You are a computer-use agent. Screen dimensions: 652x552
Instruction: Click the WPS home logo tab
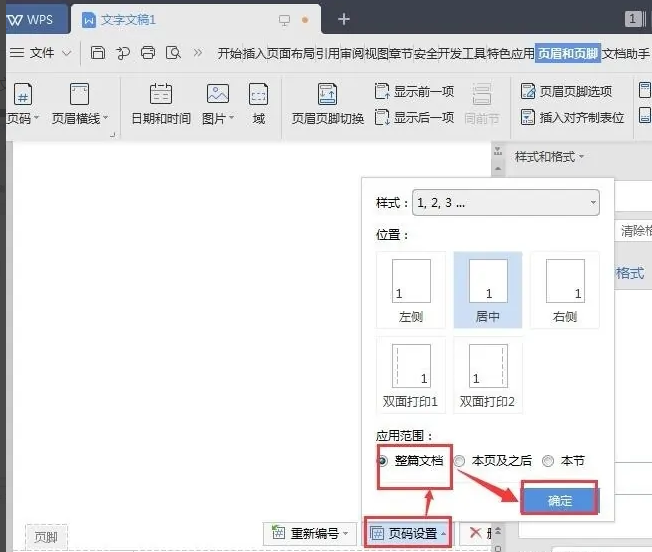pos(35,20)
